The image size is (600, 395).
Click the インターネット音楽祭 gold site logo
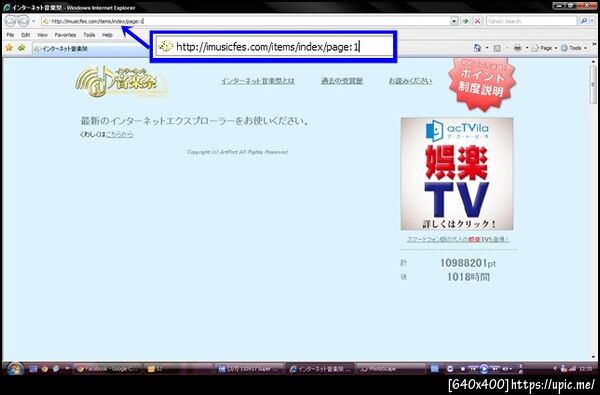121,82
